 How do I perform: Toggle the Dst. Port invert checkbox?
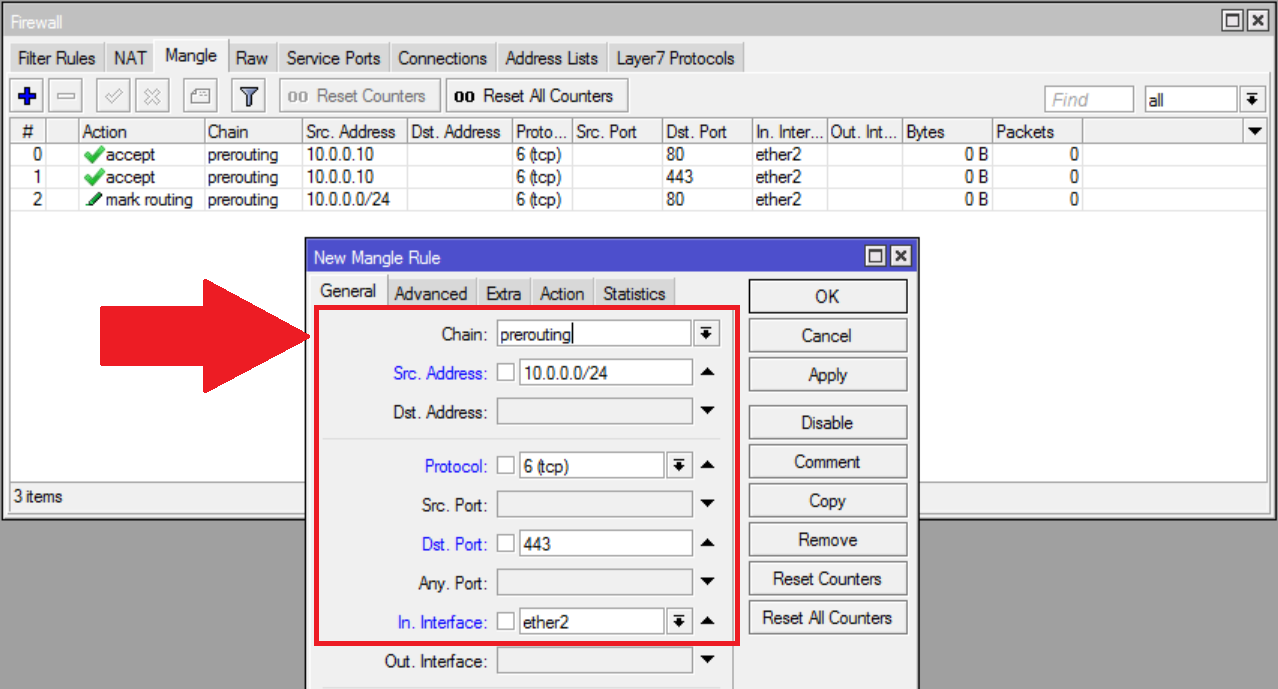coord(506,544)
